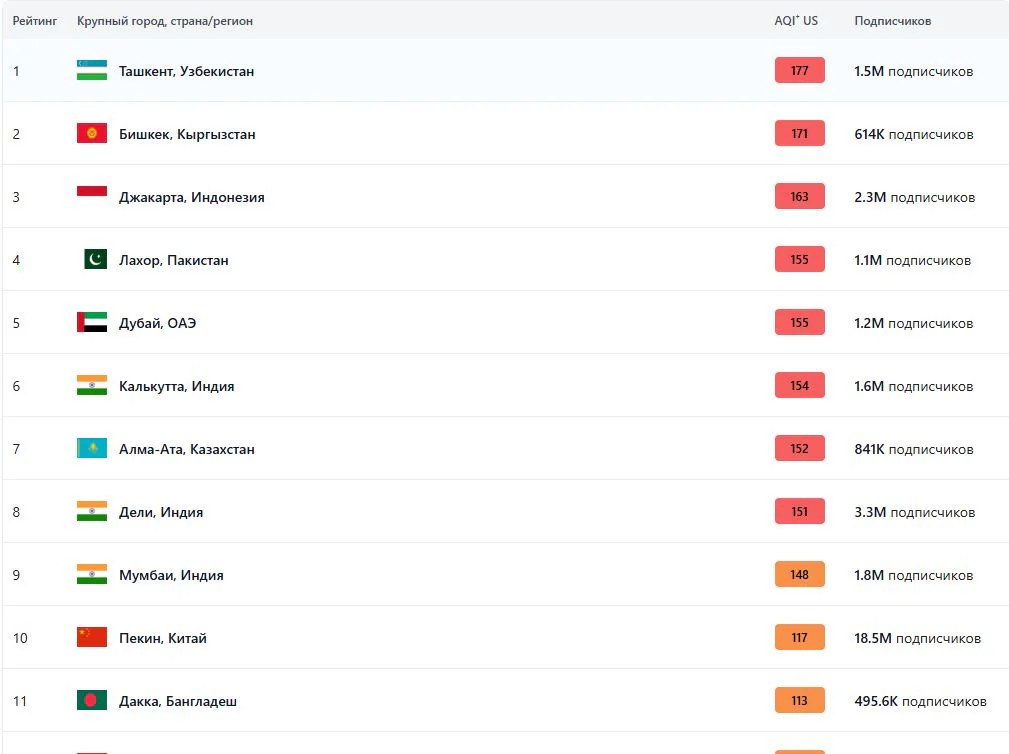Click the Bangladesh flag icon
This screenshot has height=754, width=1009.
(x=92, y=701)
